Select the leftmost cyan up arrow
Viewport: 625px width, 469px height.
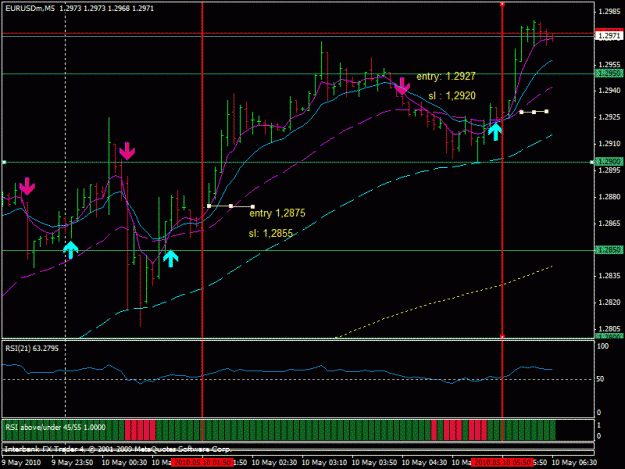click(71, 250)
